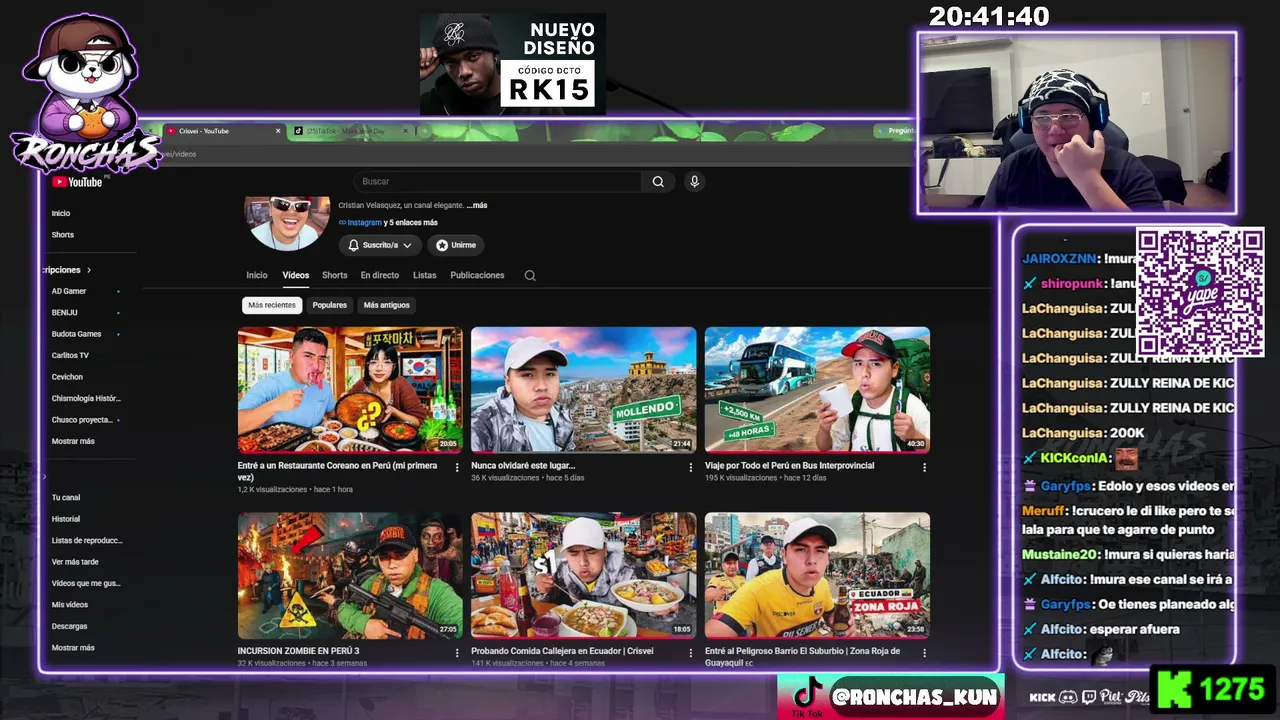Play the Mollendo video thumbnail
The height and width of the screenshot is (720, 1280).
coord(584,390)
